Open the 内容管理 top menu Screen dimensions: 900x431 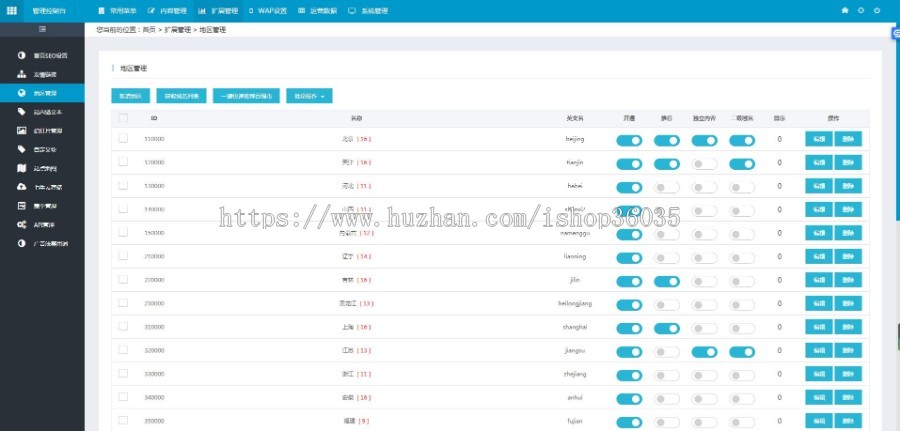168,10
